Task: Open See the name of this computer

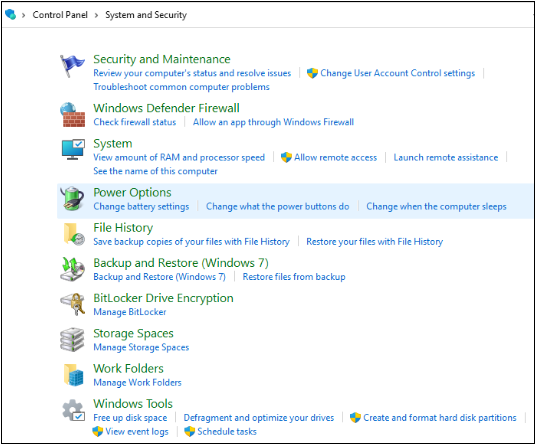Action: tap(155, 171)
